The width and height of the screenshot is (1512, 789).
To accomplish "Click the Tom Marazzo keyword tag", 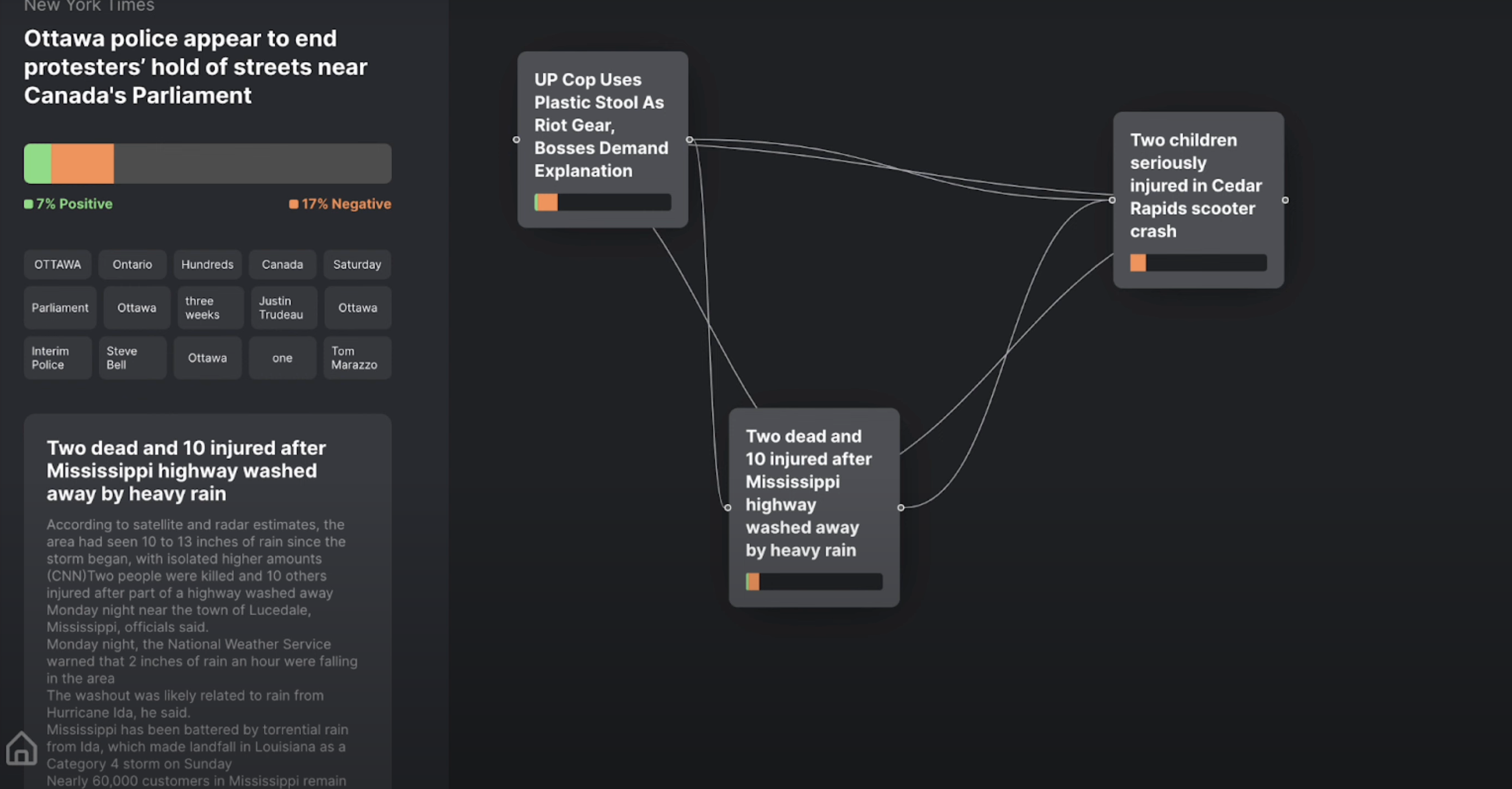I will (358, 358).
